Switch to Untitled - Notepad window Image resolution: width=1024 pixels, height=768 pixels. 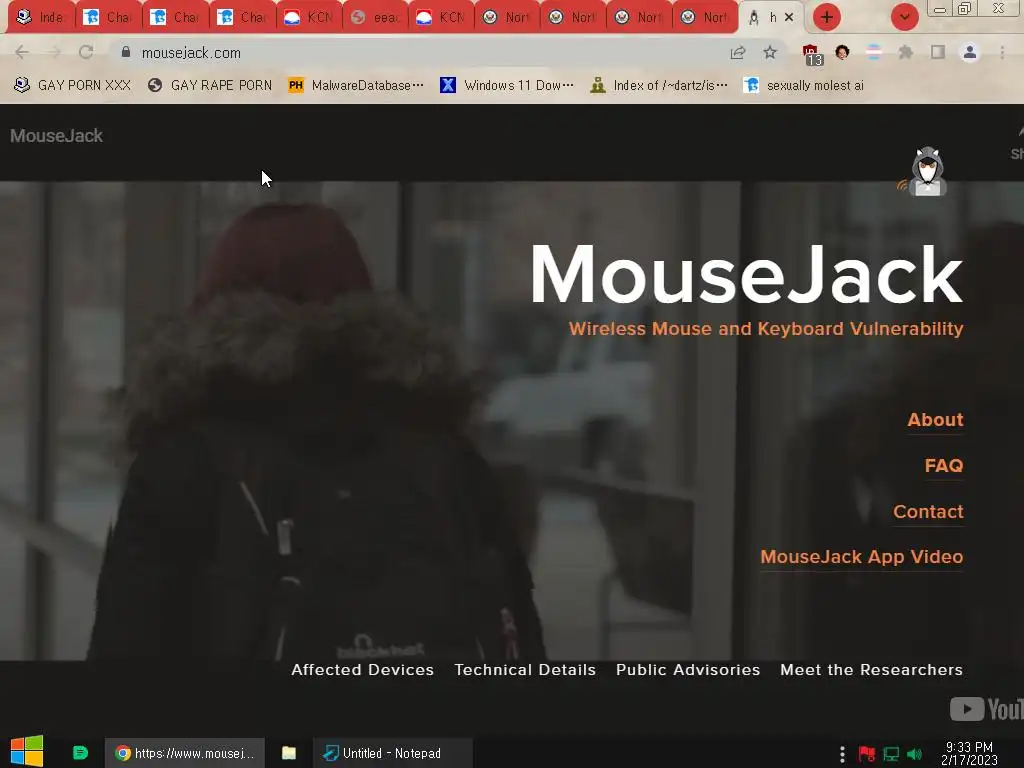pos(392,753)
